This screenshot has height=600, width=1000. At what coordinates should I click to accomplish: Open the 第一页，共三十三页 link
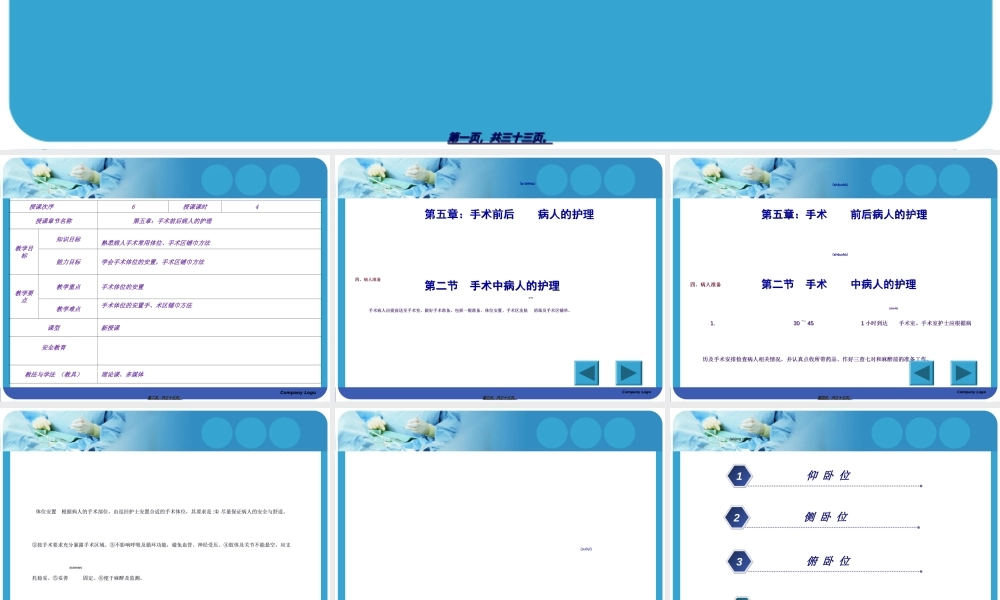pyautogui.click(x=500, y=134)
